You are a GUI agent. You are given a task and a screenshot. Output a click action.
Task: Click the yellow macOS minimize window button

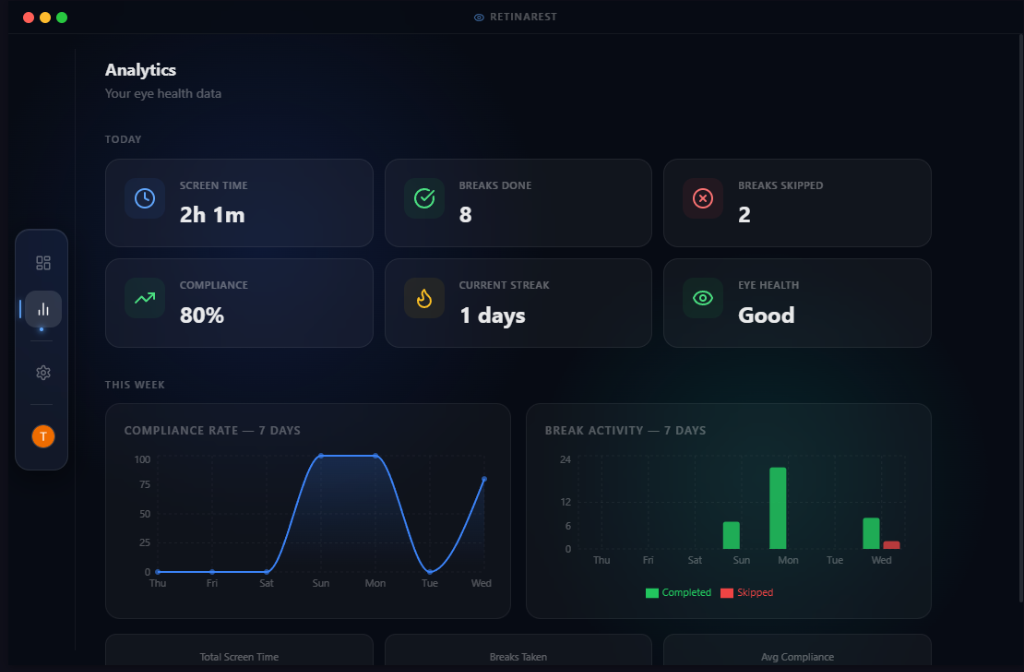[45, 18]
